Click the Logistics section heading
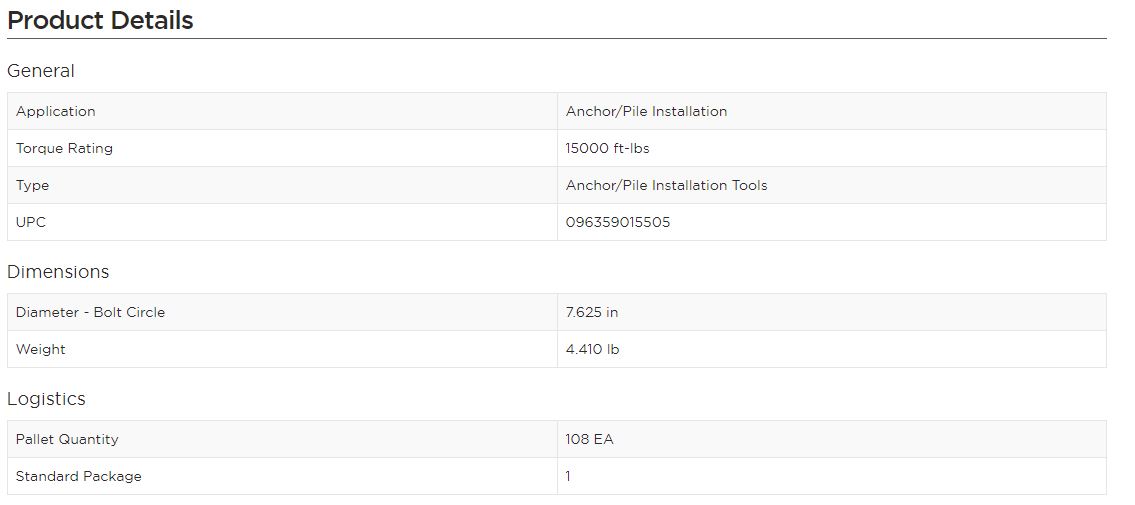1135x505 pixels. click(46, 399)
